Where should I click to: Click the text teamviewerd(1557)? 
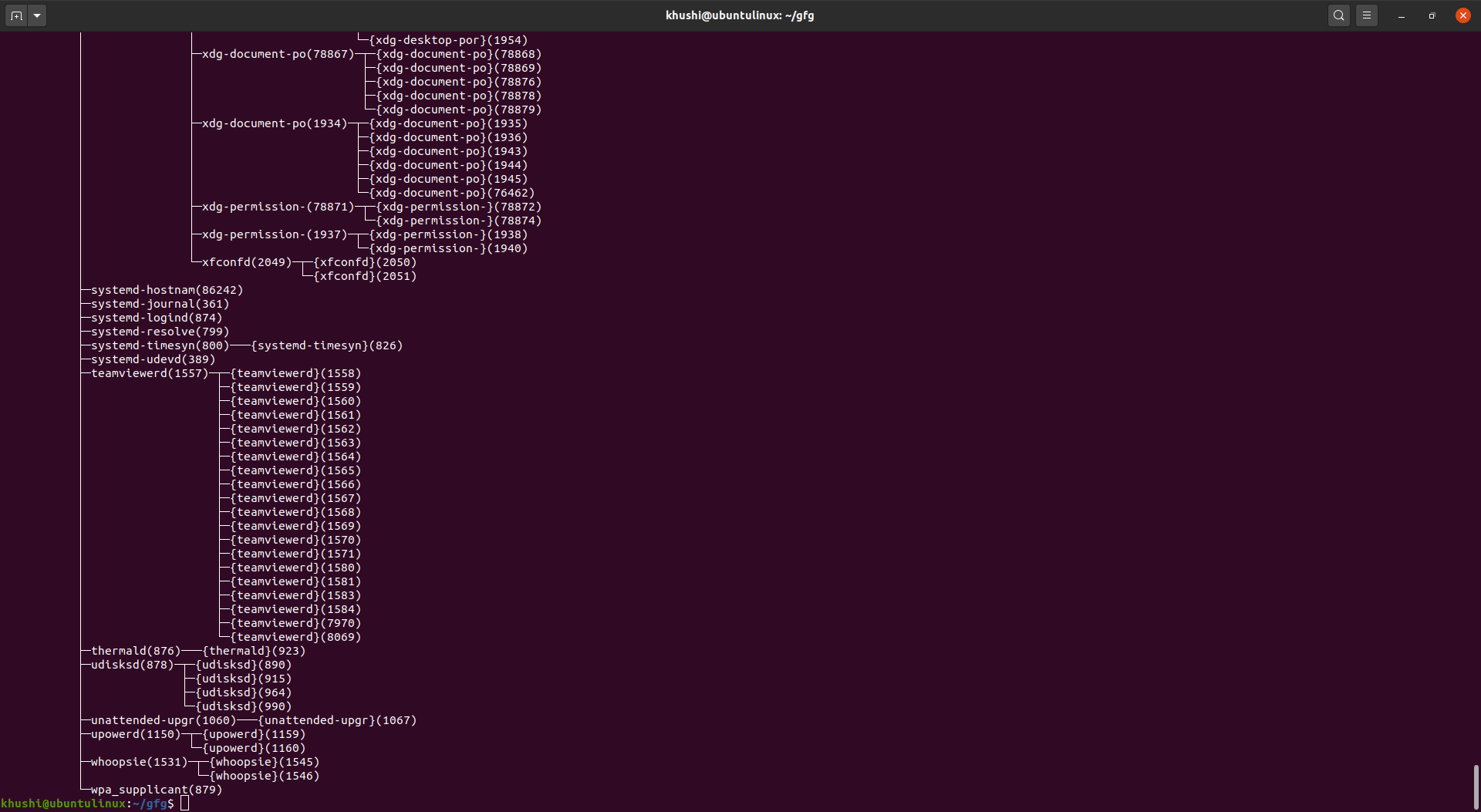point(150,373)
